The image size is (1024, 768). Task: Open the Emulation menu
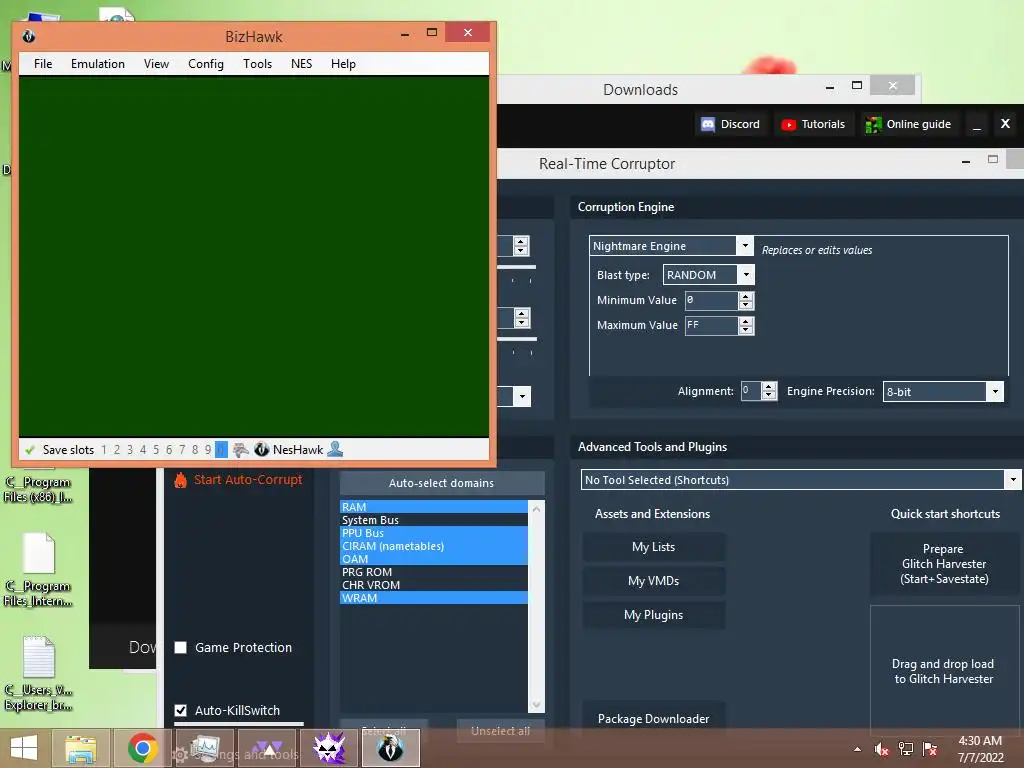[x=98, y=63]
